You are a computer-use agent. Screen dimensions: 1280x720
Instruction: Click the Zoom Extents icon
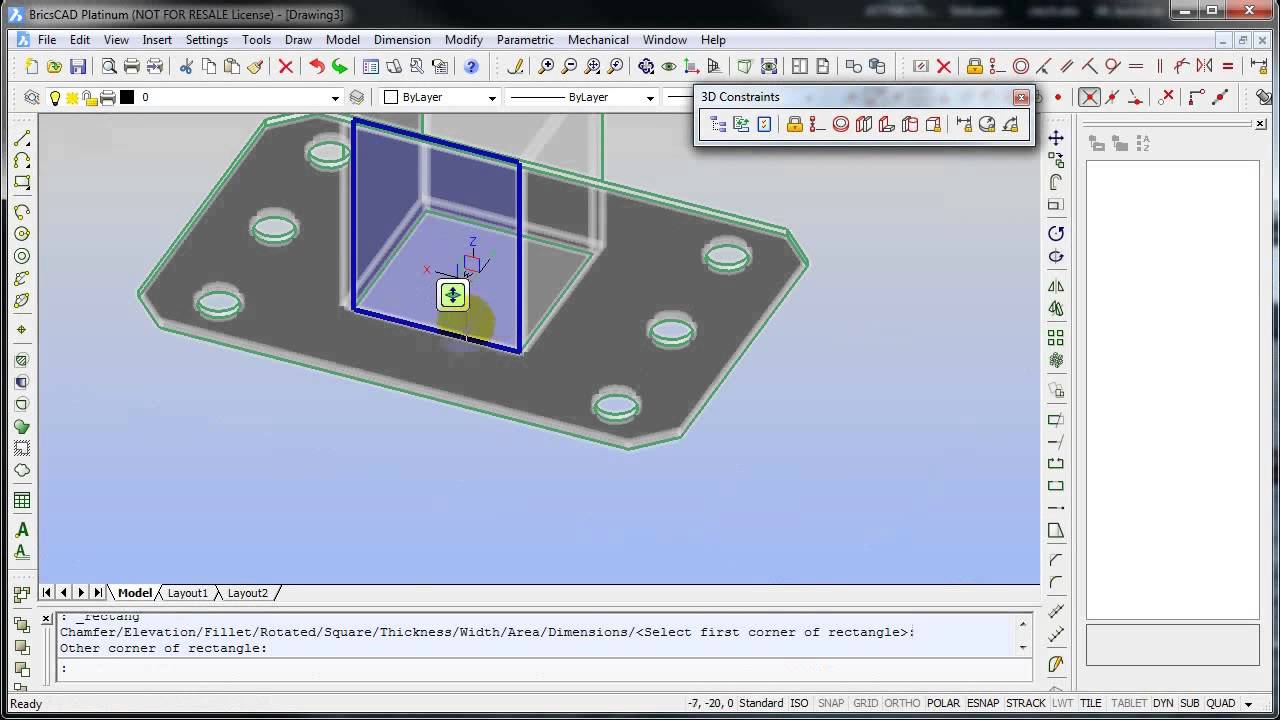coord(592,67)
